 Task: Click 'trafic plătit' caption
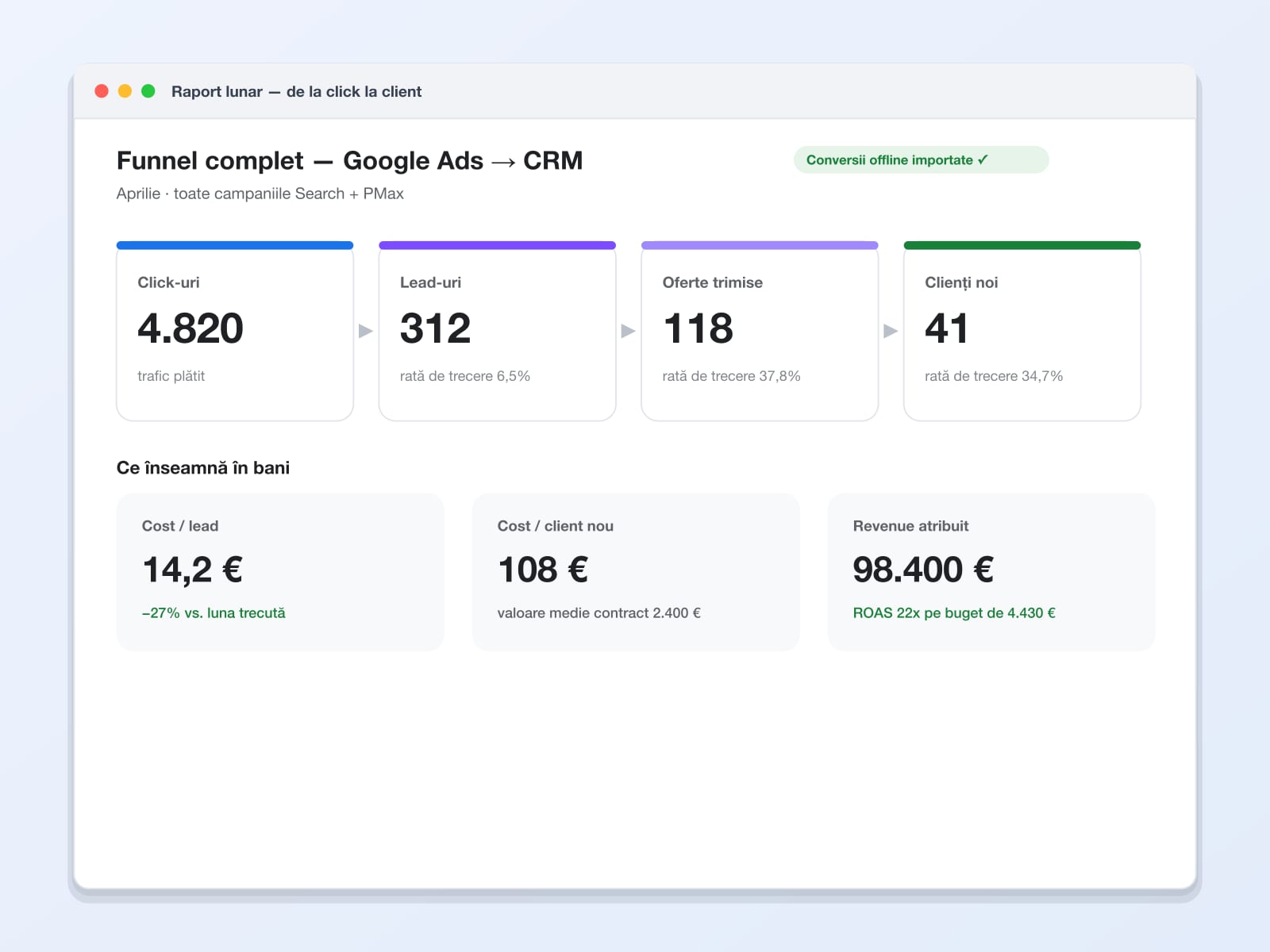(x=171, y=376)
